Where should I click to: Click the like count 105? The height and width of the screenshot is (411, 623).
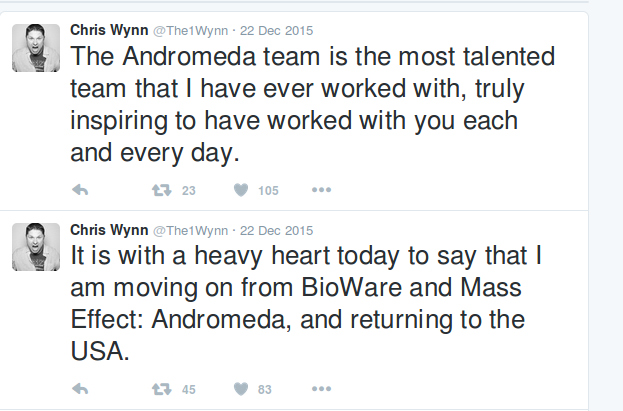[x=268, y=191]
